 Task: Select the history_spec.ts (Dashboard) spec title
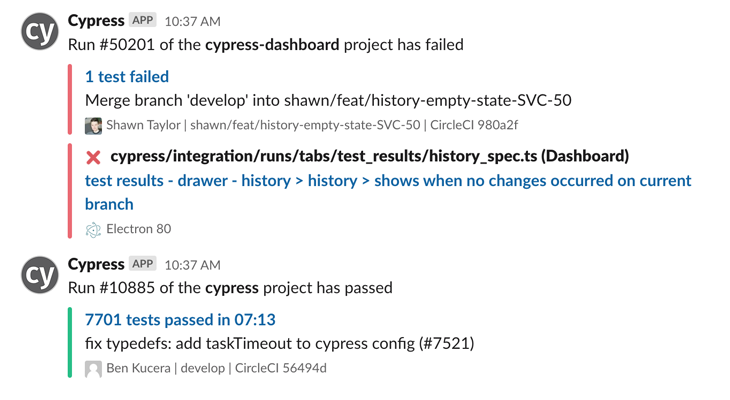click(369, 156)
